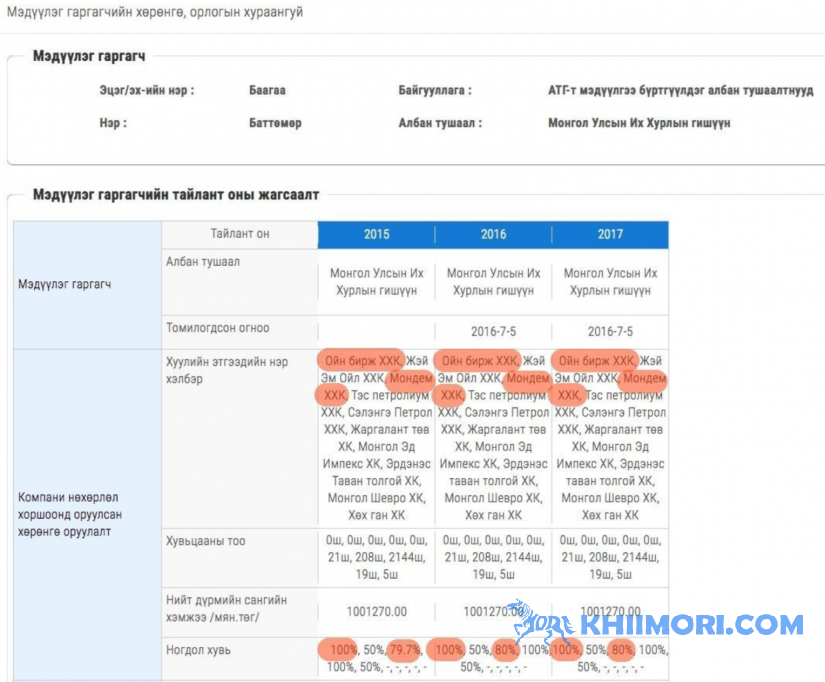Click the 'Албан тушаал :' label in the declarant section
Image resolution: width=825 pixels, height=682 pixels.
click(x=440, y=123)
